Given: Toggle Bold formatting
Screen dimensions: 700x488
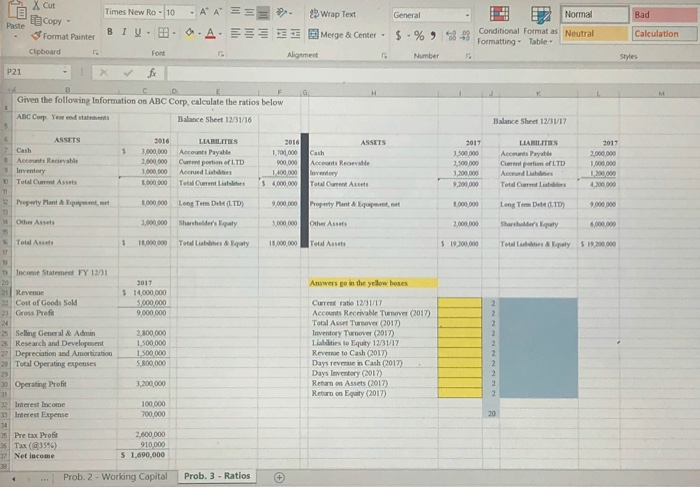Looking at the screenshot, I should click(x=110, y=32).
